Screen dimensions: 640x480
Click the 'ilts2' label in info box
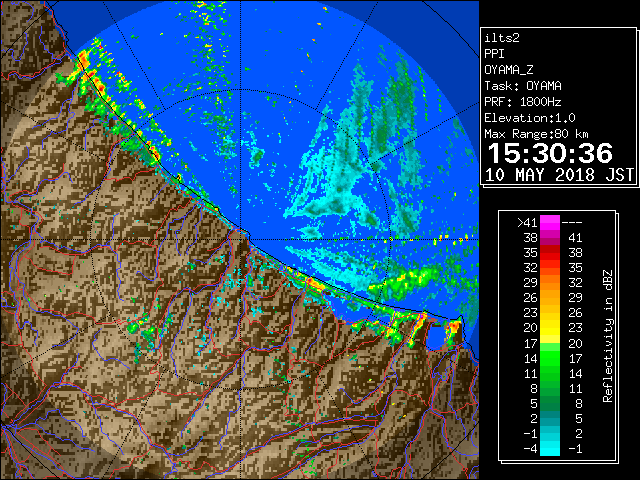(502, 38)
